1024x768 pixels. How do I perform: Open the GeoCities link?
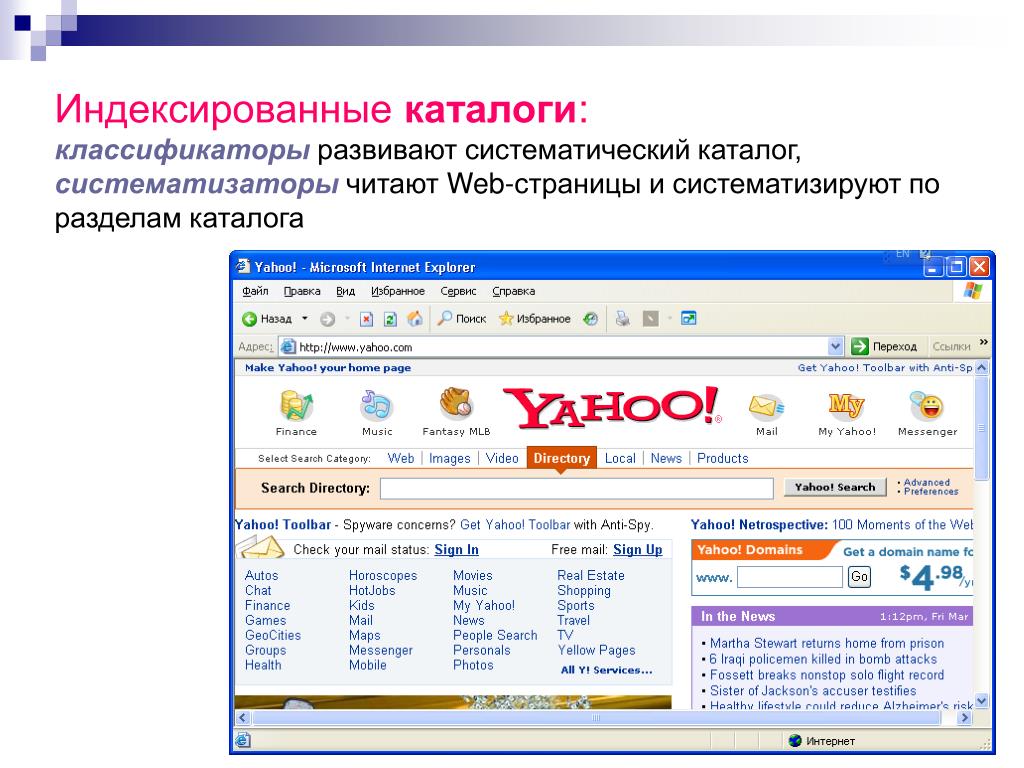click(273, 635)
